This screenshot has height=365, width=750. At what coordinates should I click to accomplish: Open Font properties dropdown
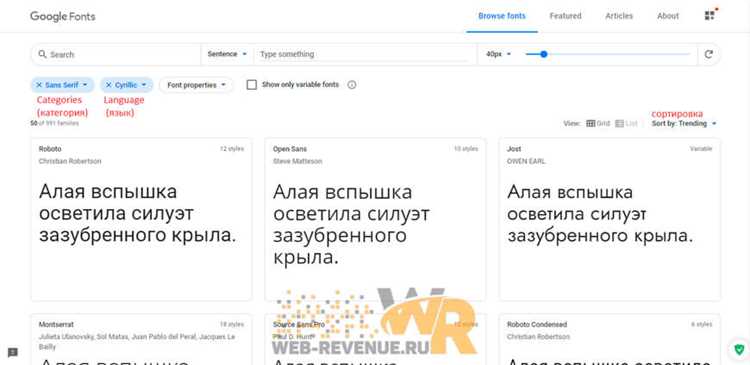pos(196,85)
